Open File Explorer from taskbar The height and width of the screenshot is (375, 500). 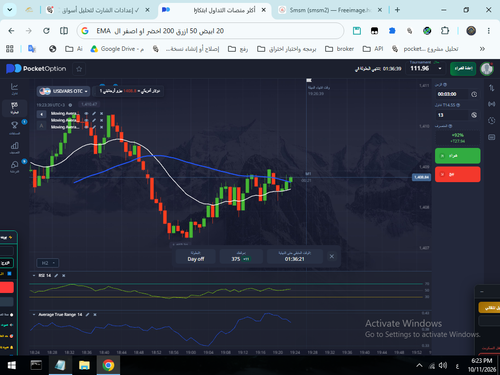coord(84,365)
